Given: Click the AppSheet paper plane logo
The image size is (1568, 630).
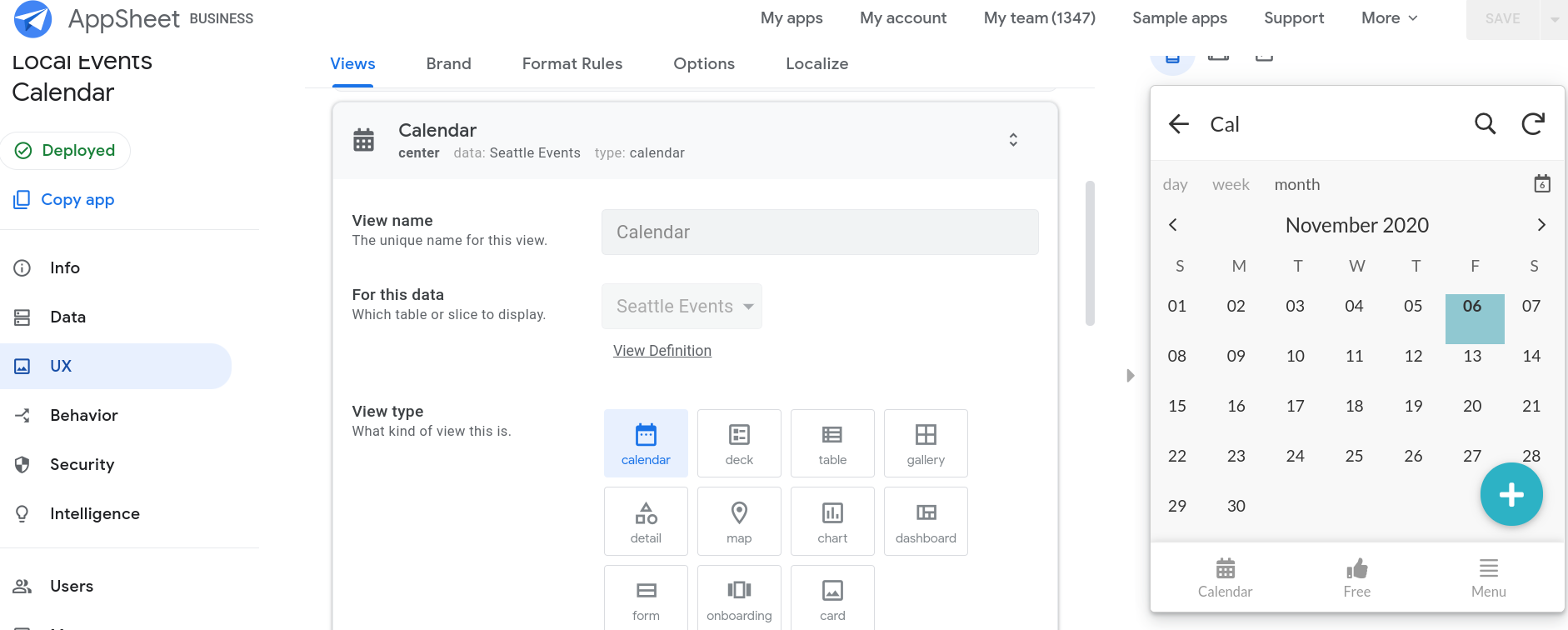Looking at the screenshot, I should point(33,18).
